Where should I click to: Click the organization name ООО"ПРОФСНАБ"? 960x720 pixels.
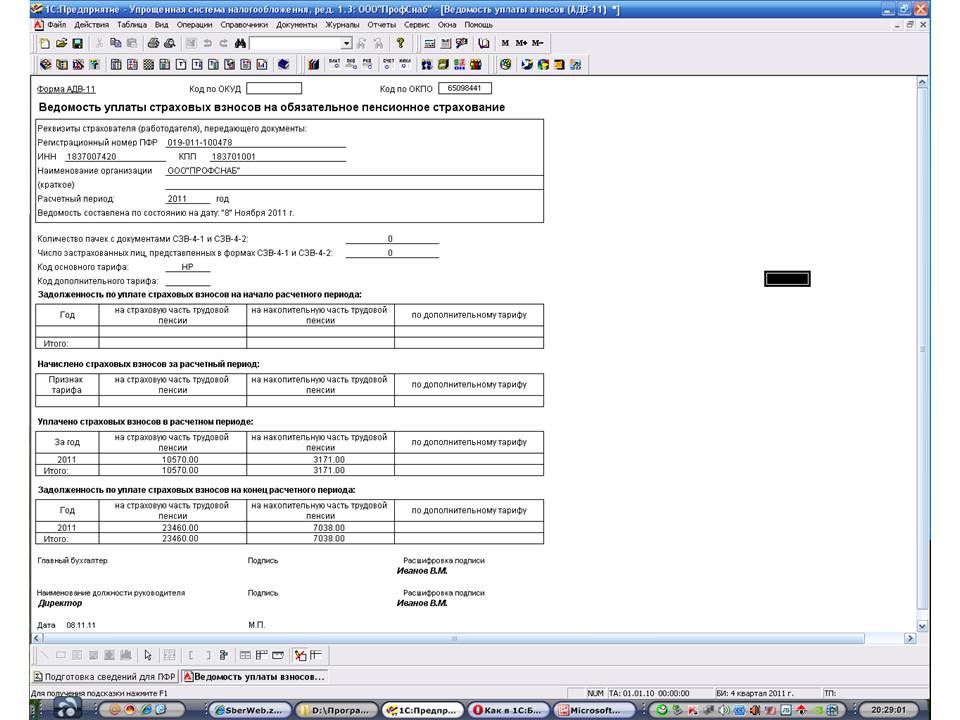[x=203, y=171]
